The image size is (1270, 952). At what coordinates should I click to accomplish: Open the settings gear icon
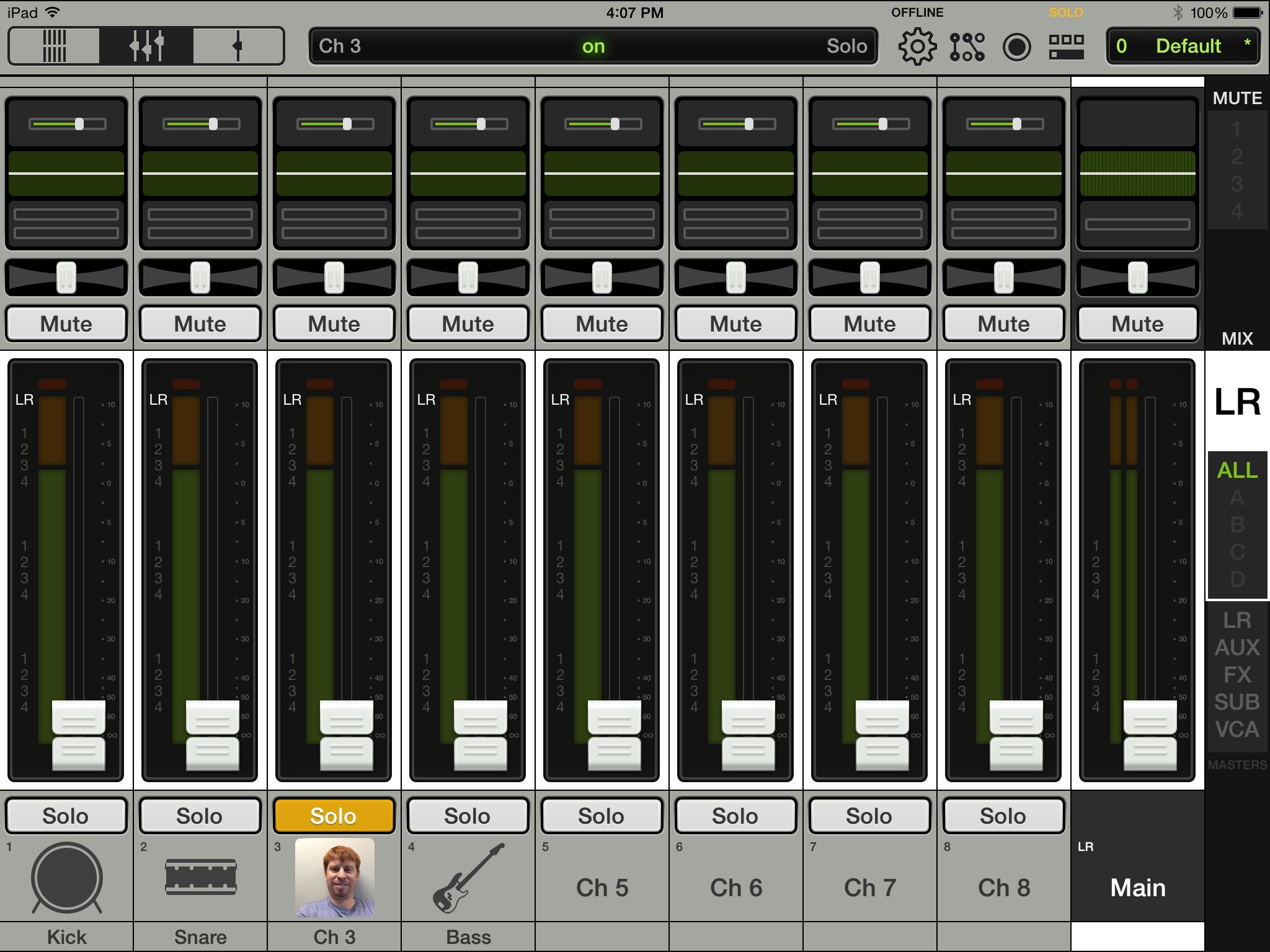917,46
